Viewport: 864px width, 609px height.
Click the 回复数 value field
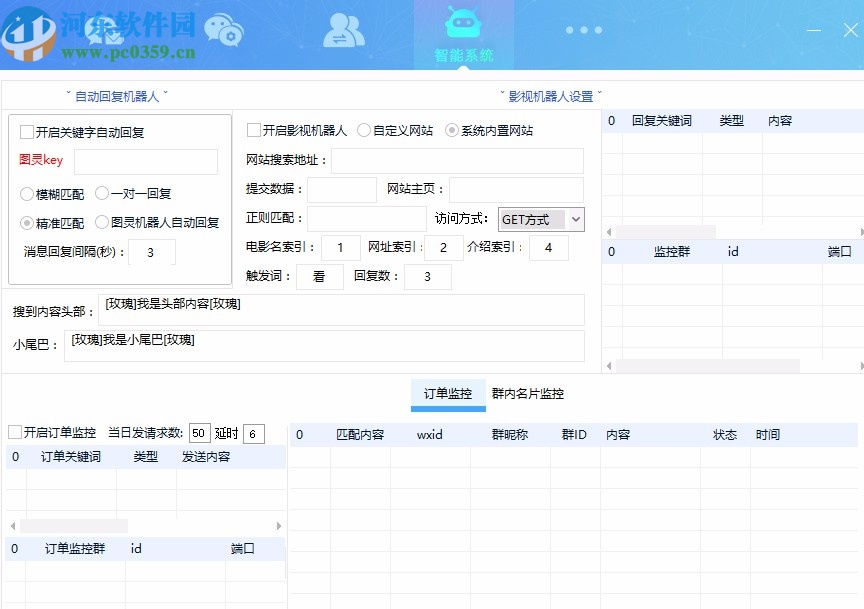tap(428, 277)
